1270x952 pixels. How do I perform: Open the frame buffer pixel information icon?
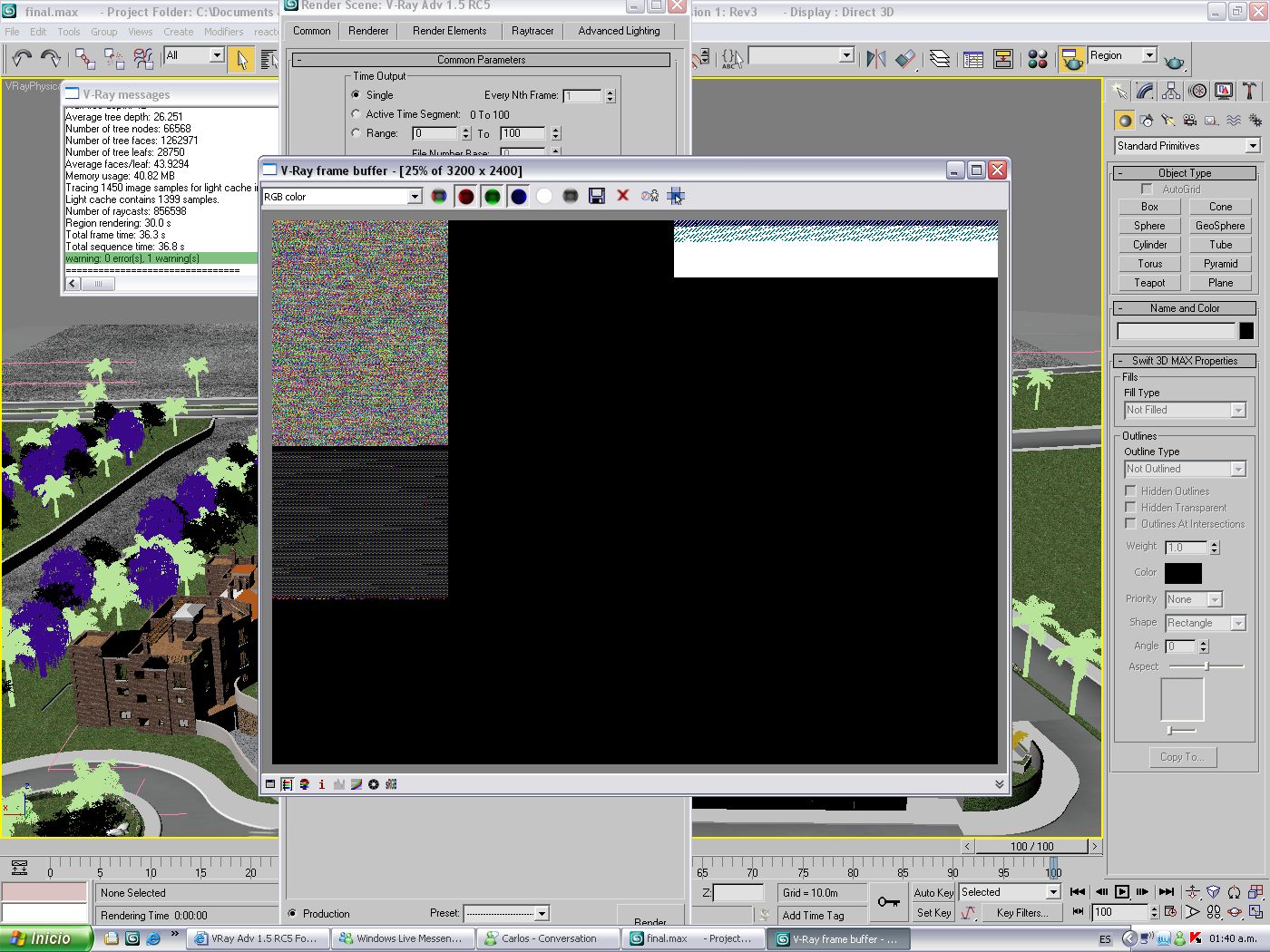coord(321,784)
